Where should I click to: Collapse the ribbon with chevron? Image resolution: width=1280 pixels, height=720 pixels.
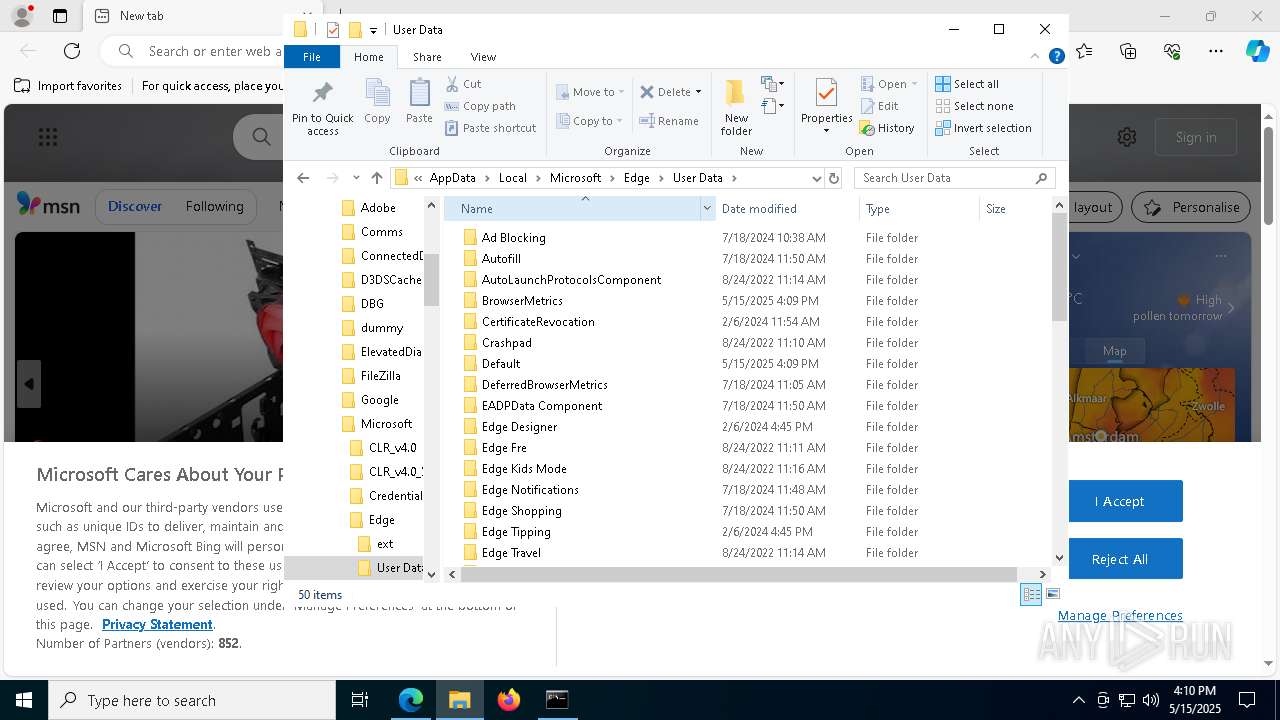click(1035, 57)
